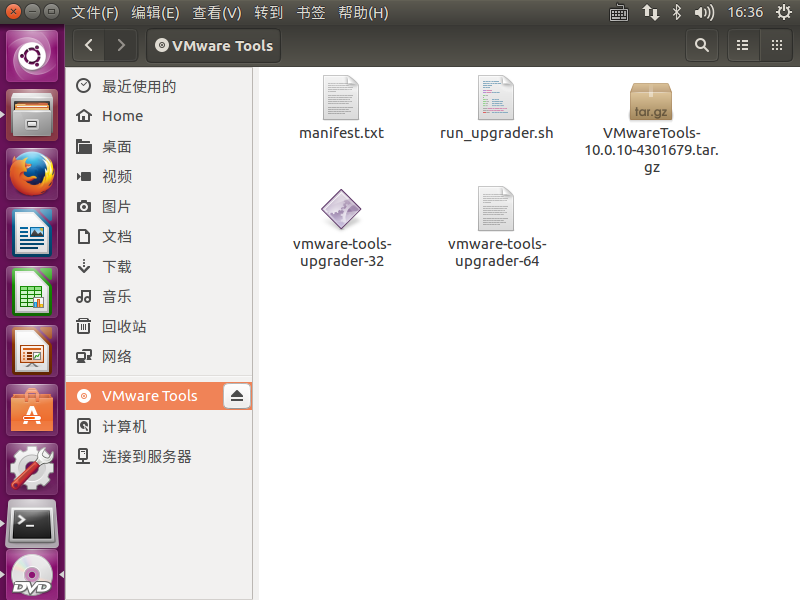Open sound volume indicator

(x=704, y=12)
